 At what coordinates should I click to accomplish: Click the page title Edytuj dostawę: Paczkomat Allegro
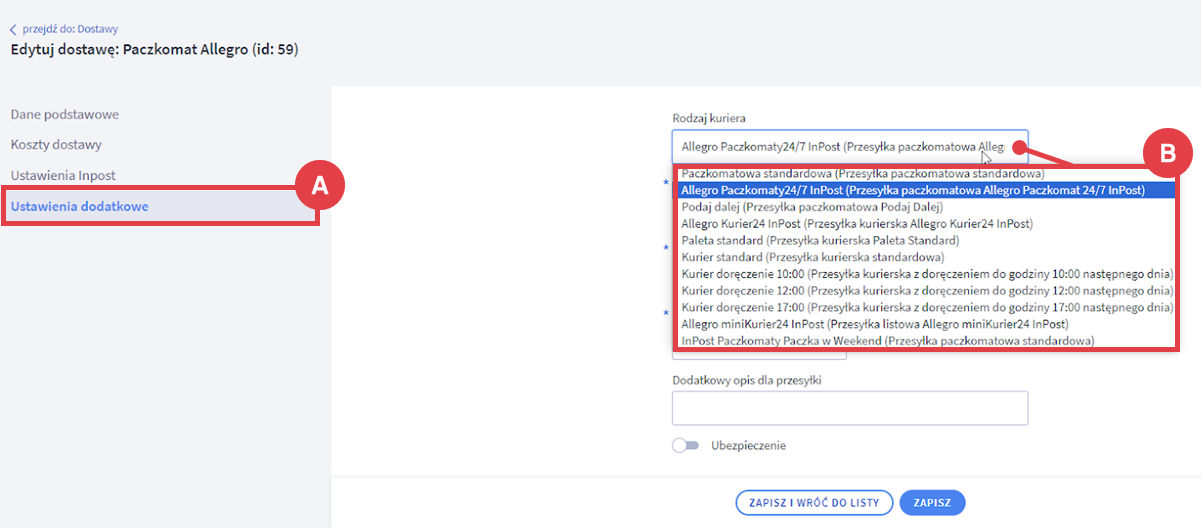click(154, 49)
